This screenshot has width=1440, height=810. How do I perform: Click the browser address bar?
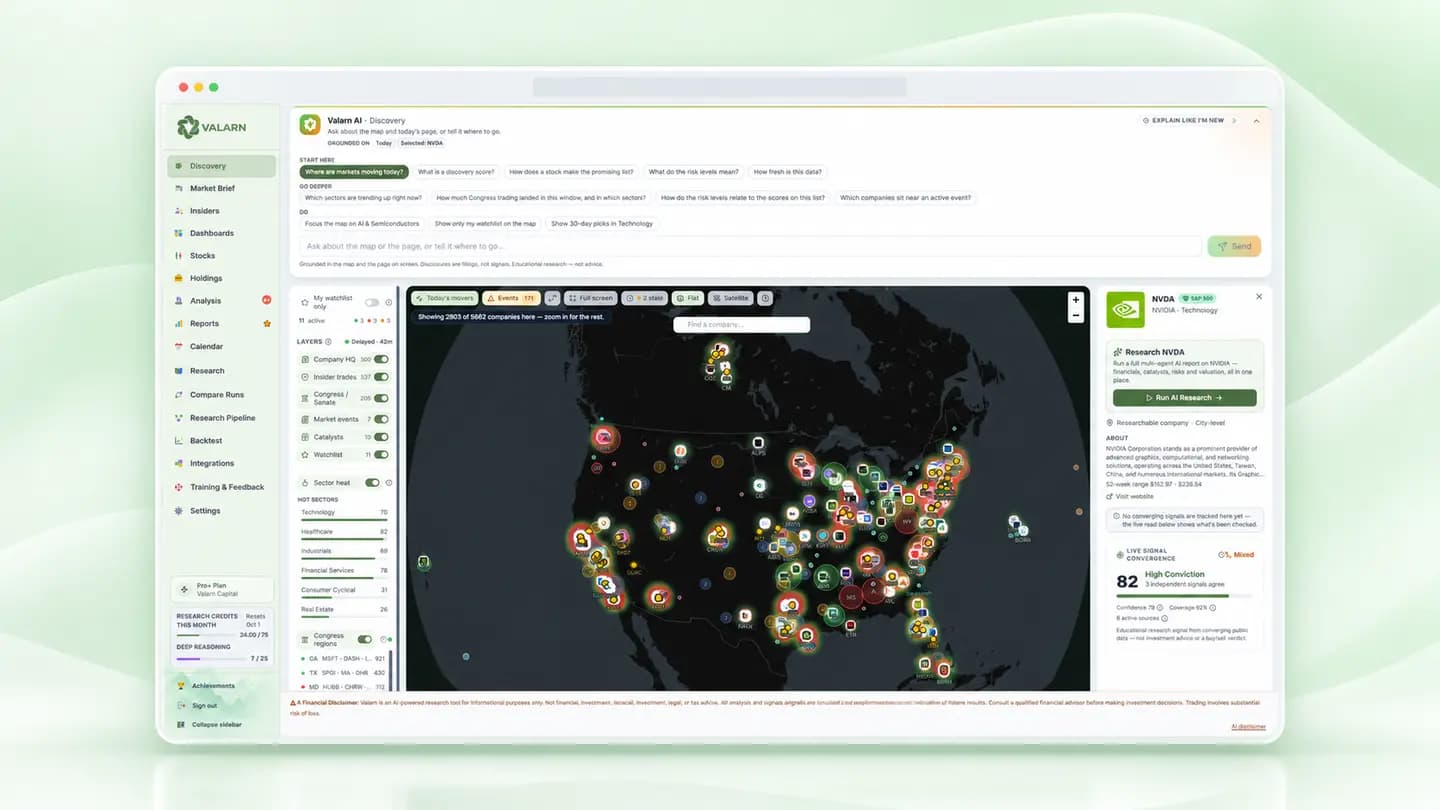click(x=719, y=87)
